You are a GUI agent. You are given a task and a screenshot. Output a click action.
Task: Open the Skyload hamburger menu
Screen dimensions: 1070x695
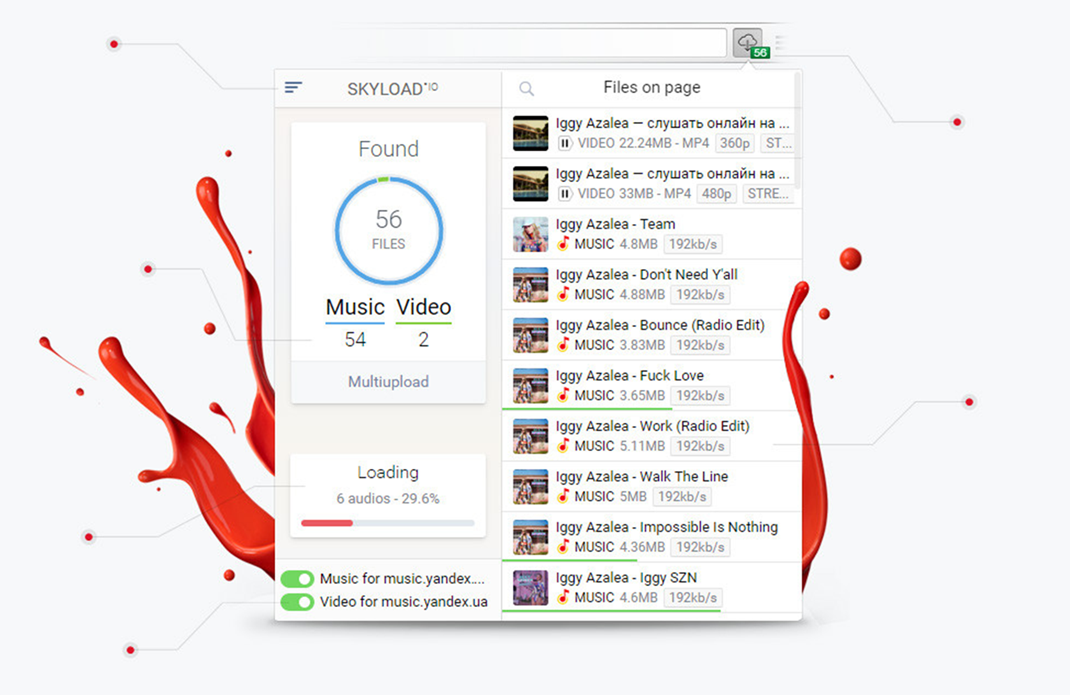tap(293, 88)
